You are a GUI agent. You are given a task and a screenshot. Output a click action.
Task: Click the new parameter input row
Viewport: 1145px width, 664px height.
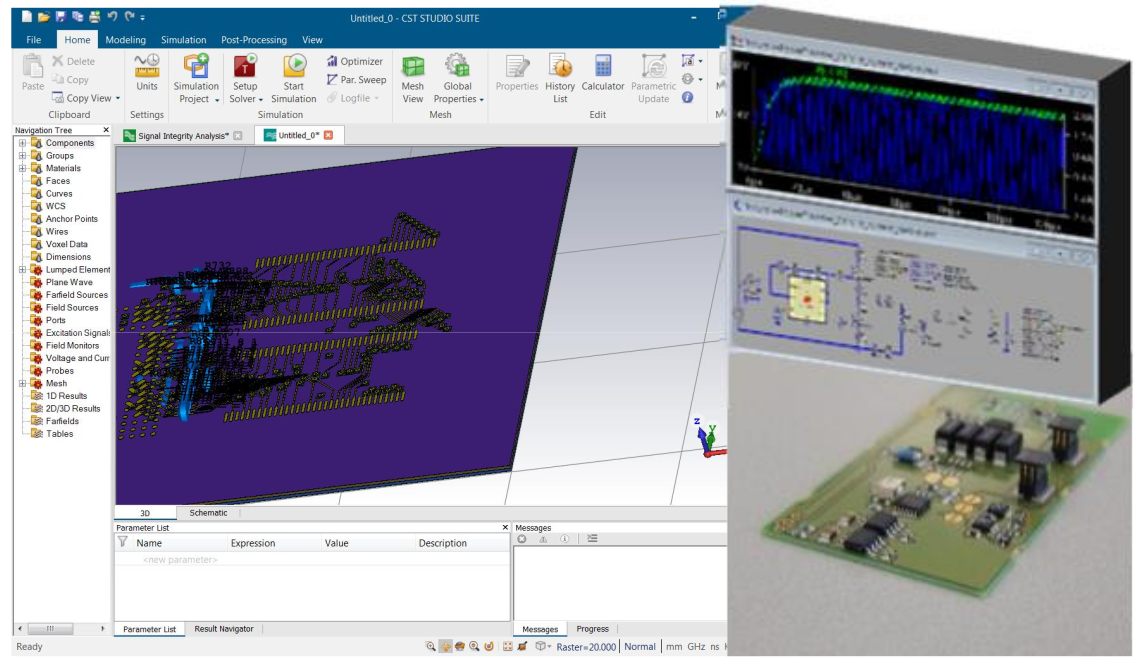point(312,560)
